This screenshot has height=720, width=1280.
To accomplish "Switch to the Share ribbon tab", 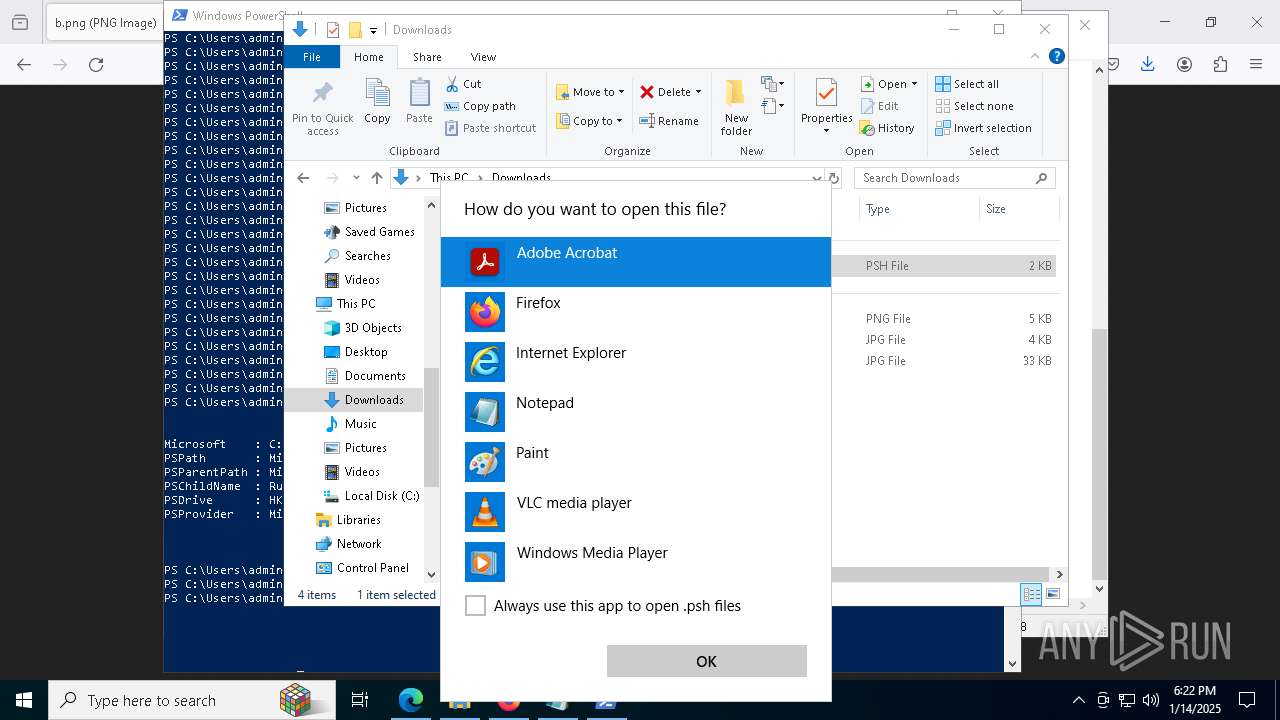I will tap(427, 57).
